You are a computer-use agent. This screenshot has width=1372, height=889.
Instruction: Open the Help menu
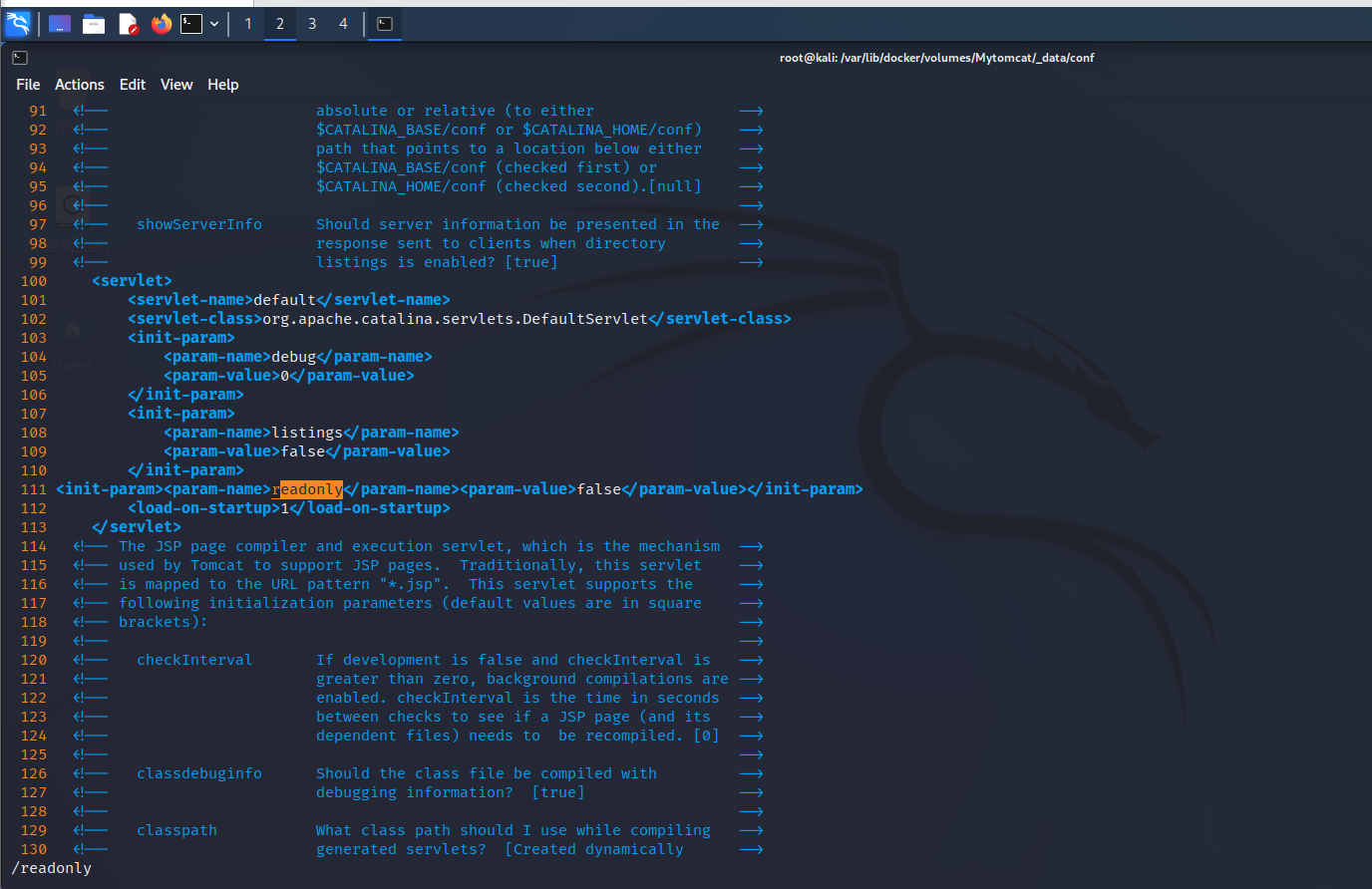223,85
